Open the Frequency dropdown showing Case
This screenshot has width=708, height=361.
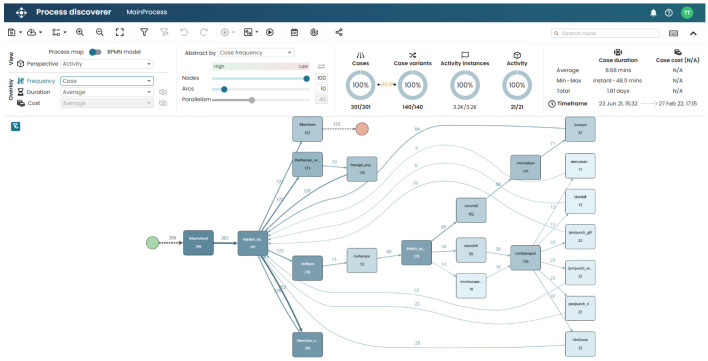[107, 81]
